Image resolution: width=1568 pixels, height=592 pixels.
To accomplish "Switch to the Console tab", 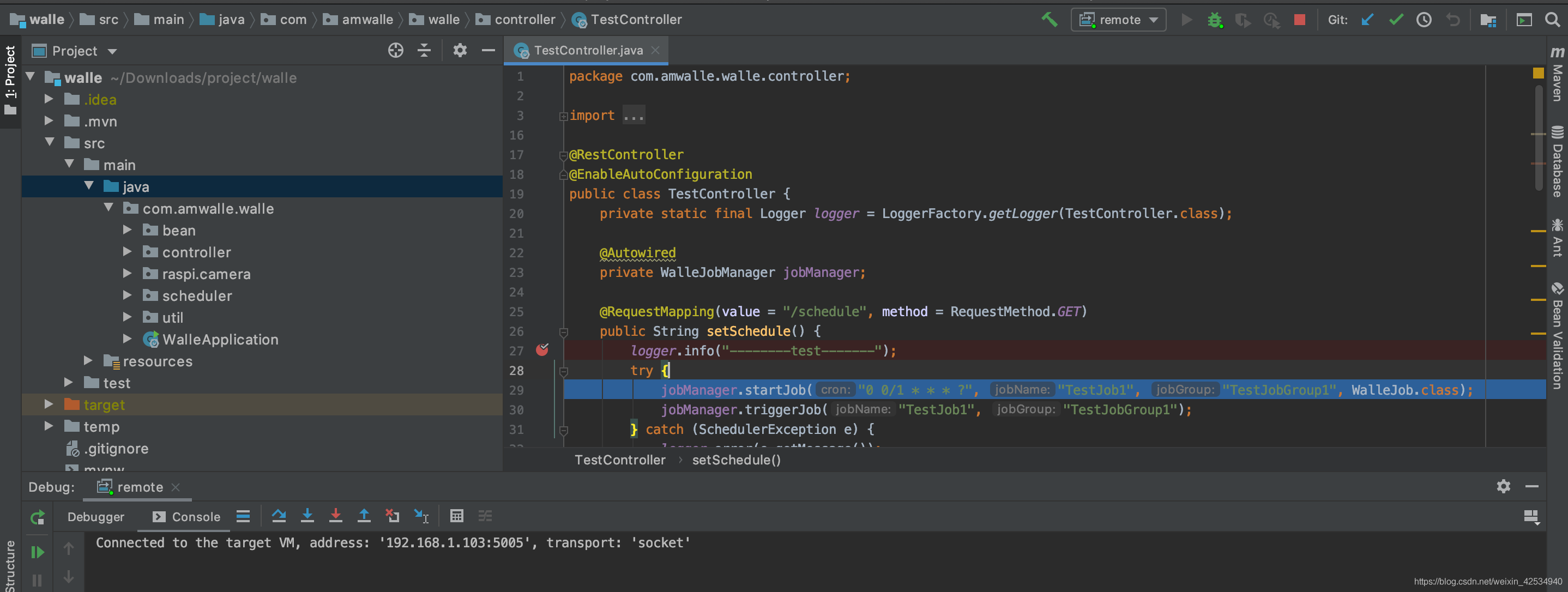I will pyautogui.click(x=186, y=517).
